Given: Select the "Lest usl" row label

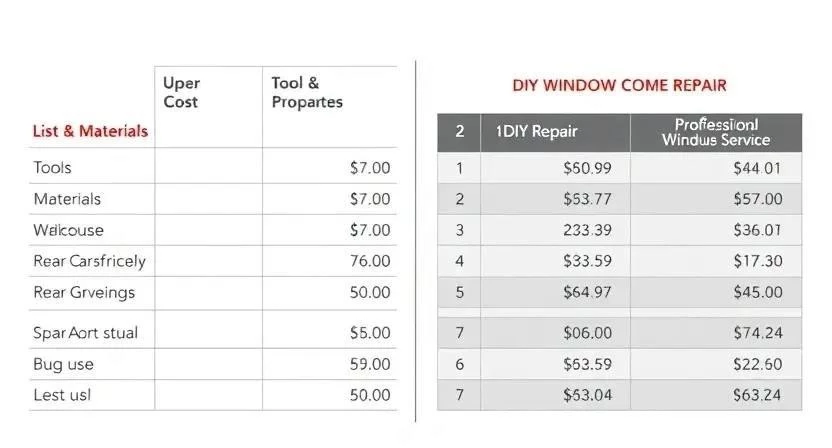Looking at the screenshot, I should (62, 395).
